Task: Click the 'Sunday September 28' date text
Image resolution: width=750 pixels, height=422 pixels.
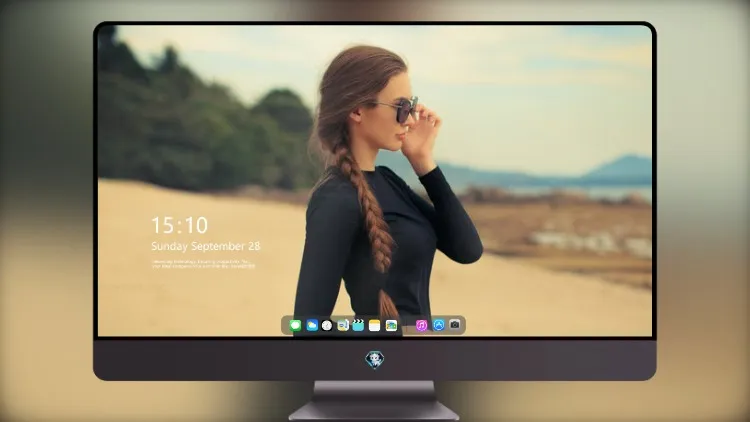Action: point(206,246)
